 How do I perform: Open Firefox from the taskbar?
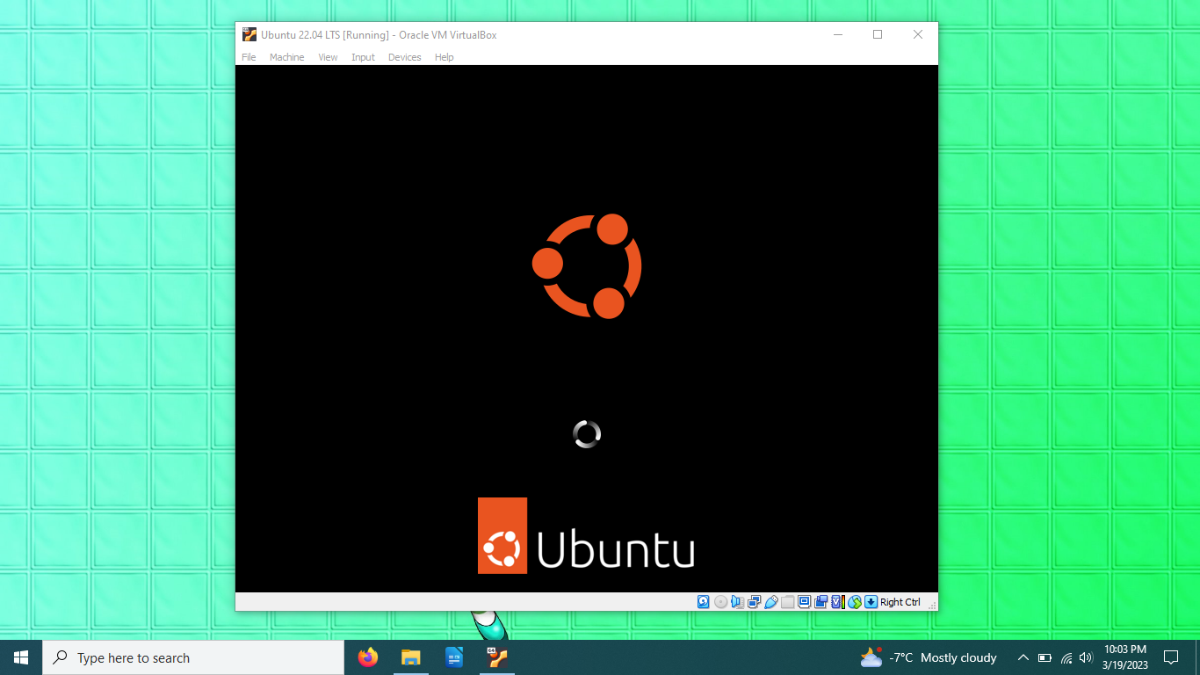(368, 658)
